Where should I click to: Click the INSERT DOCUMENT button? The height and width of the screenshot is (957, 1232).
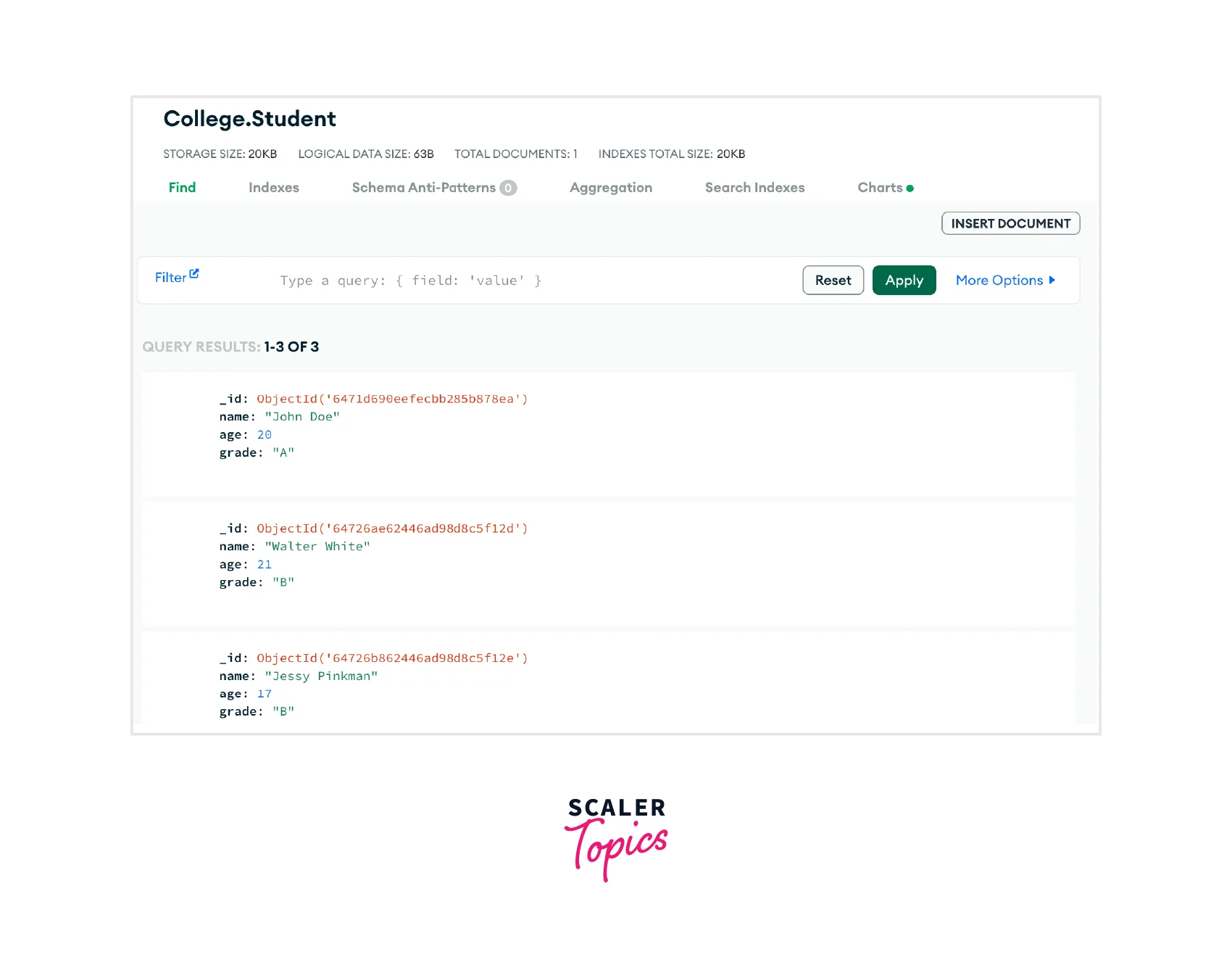(1010, 223)
